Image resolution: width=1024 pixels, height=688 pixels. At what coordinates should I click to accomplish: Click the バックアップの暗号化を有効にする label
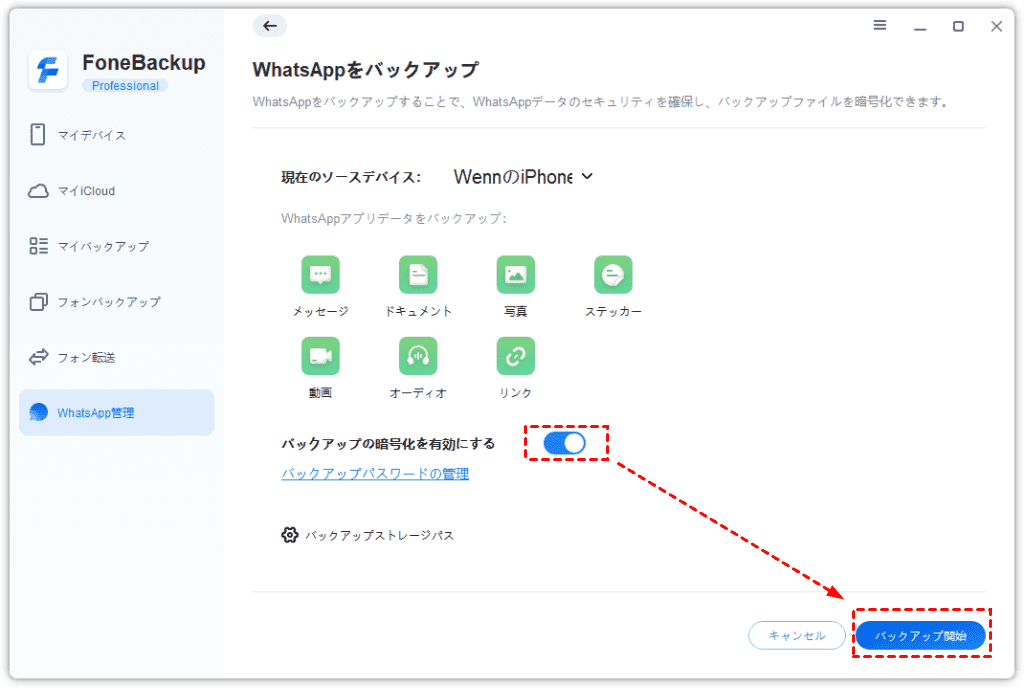coord(388,444)
